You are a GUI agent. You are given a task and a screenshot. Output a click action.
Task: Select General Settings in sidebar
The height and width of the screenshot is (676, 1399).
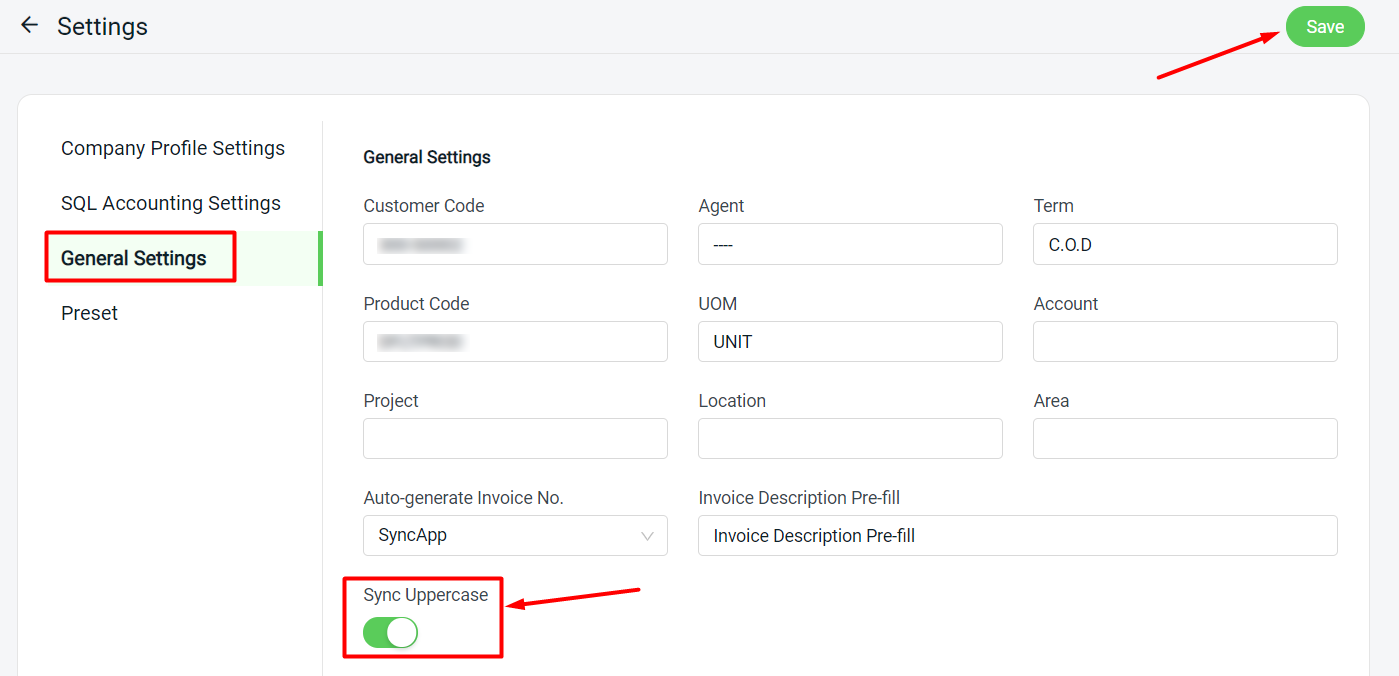coord(134,258)
